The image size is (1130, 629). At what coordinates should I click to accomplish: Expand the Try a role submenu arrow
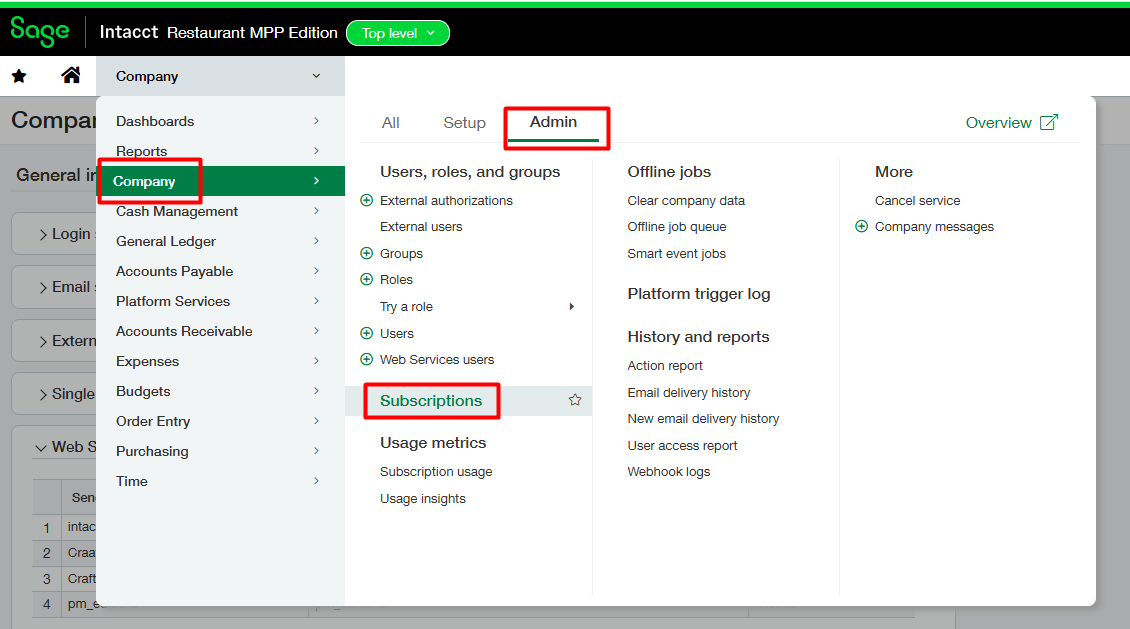(x=571, y=306)
